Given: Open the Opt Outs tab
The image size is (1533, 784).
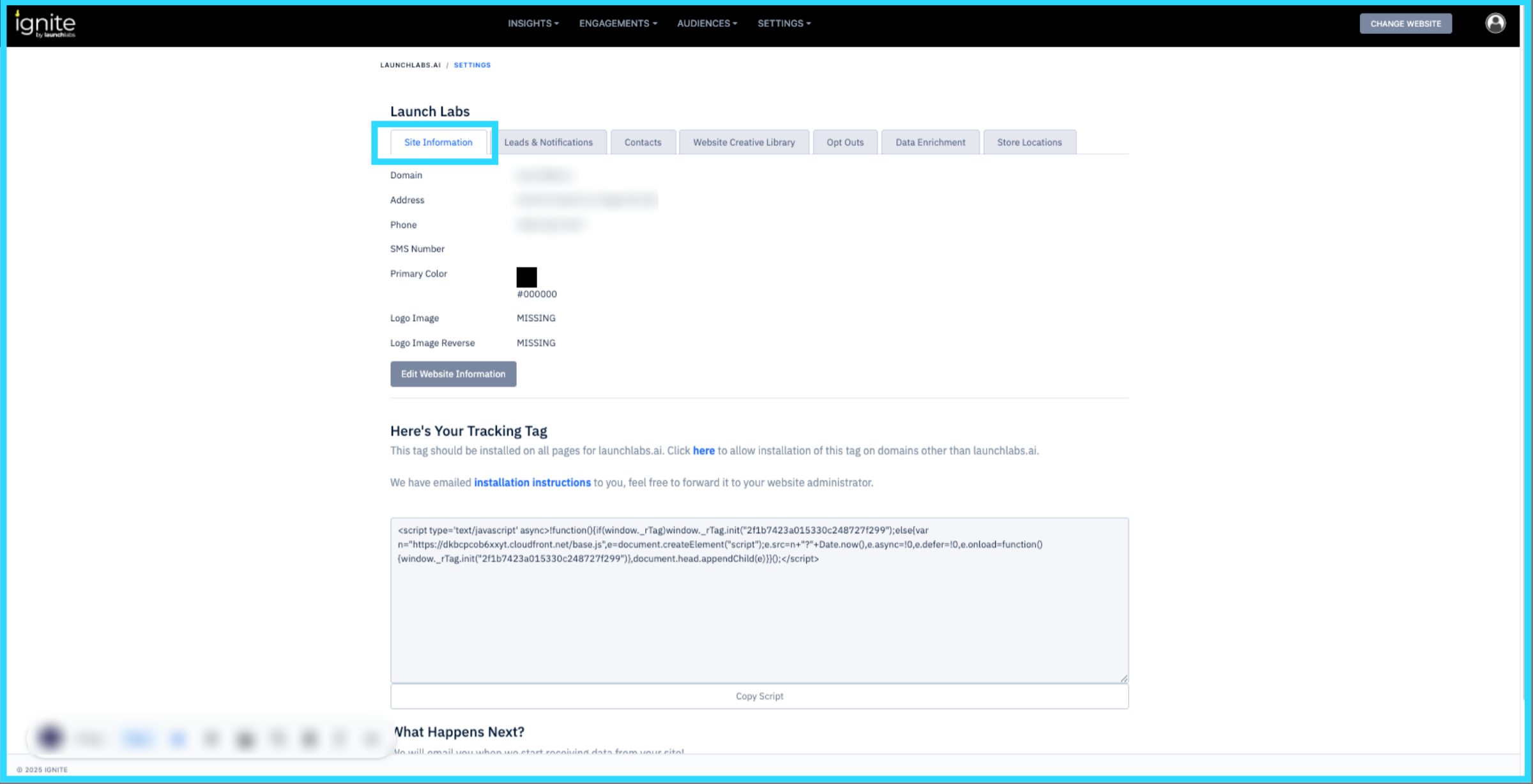Looking at the screenshot, I should point(844,142).
